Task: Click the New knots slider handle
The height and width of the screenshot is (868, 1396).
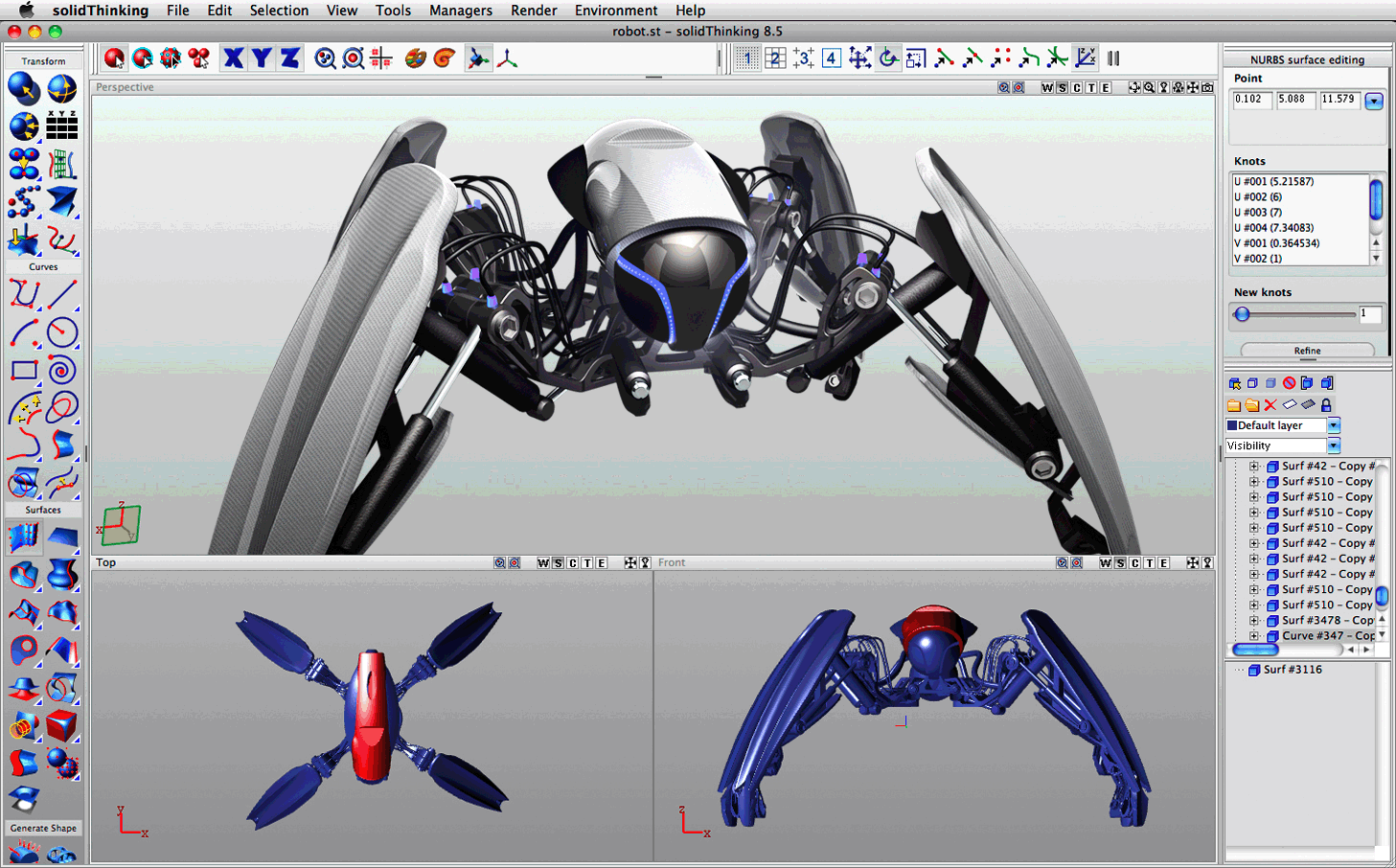Action: click(1243, 314)
